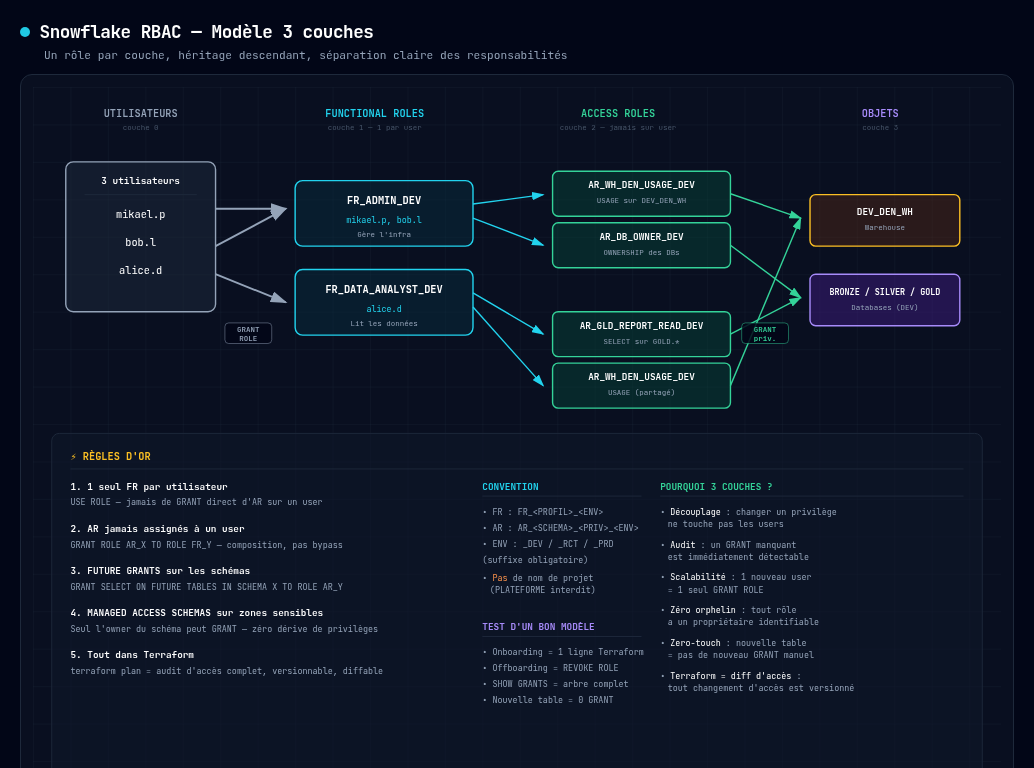The image size is (1034, 768).
Task: Select the 'couche 2 — jamais sur user' caption
Action: (618, 128)
